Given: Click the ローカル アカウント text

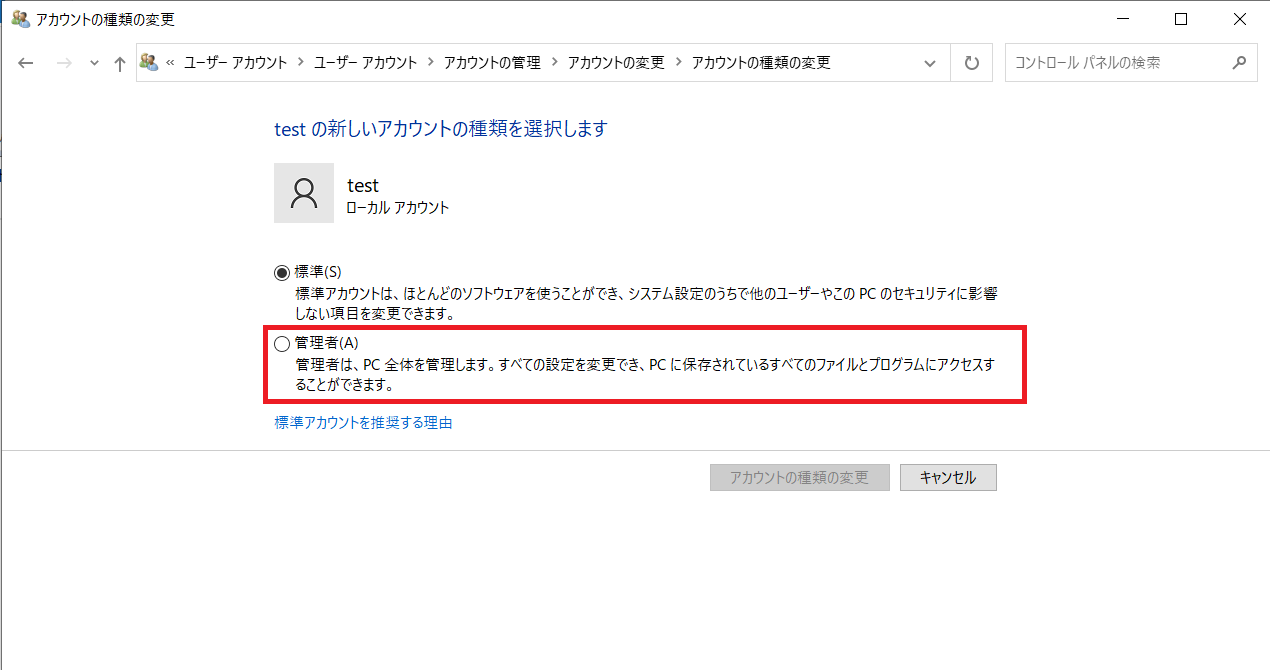Looking at the screenshot, I should pos(398,208).
